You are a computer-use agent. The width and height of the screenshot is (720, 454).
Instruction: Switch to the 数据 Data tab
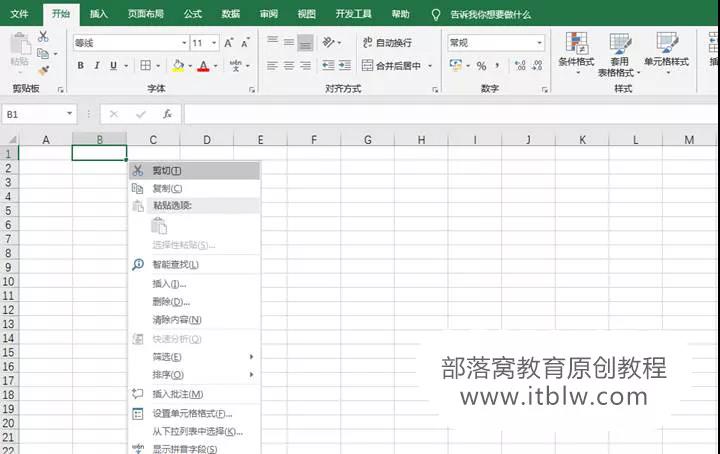[x=231, y=14]
